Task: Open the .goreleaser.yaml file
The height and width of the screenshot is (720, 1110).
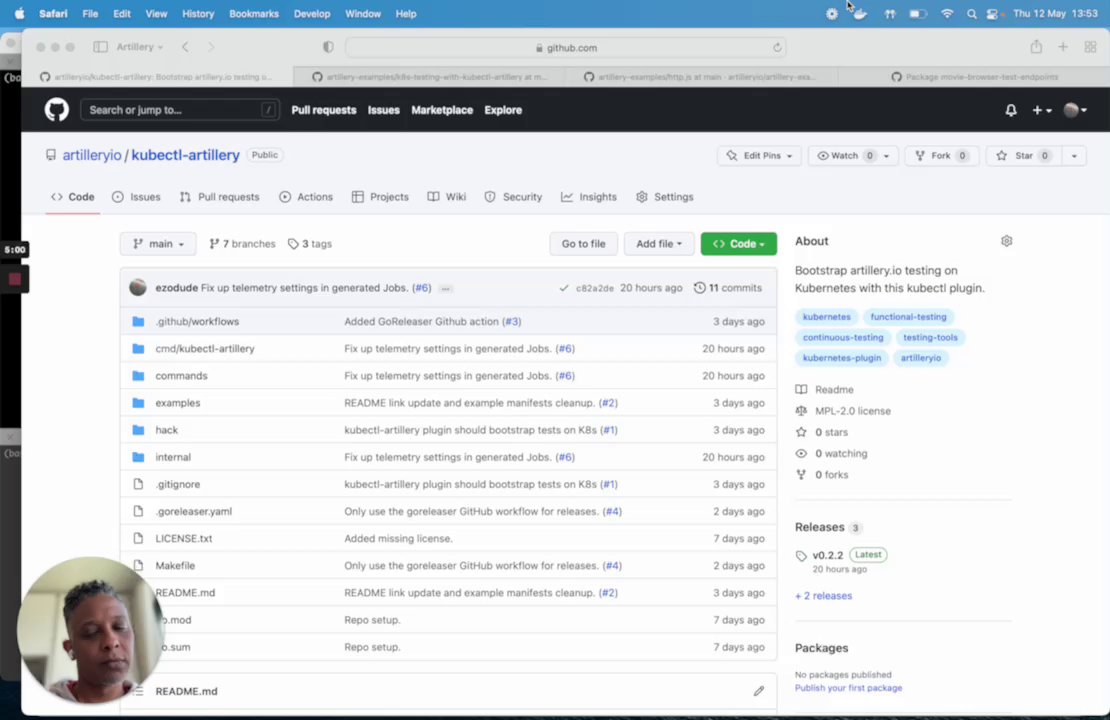Action: point(193,511)
